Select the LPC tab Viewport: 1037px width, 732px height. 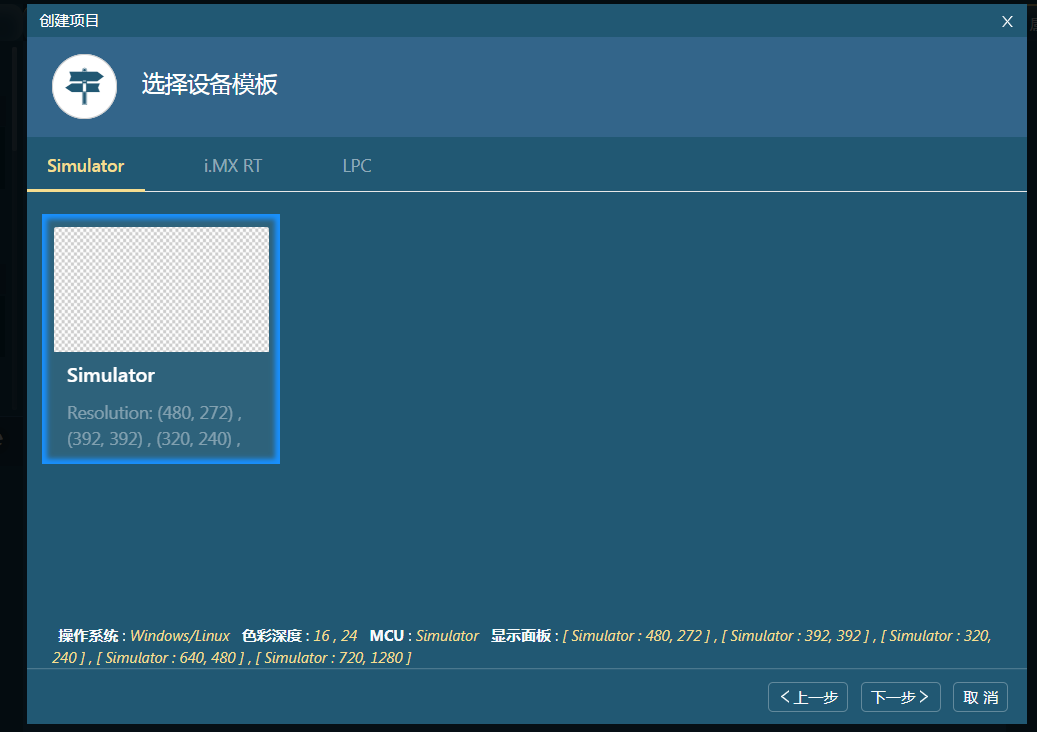tap(357, 166)
